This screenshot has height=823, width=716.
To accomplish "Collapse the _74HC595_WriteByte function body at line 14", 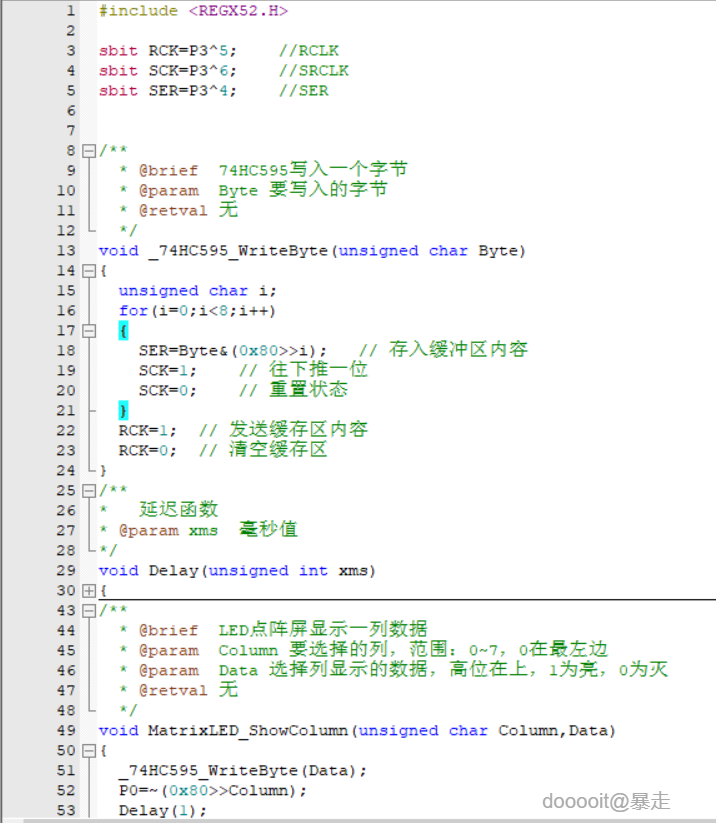I will pyautogui.click(x=89, y=271).
